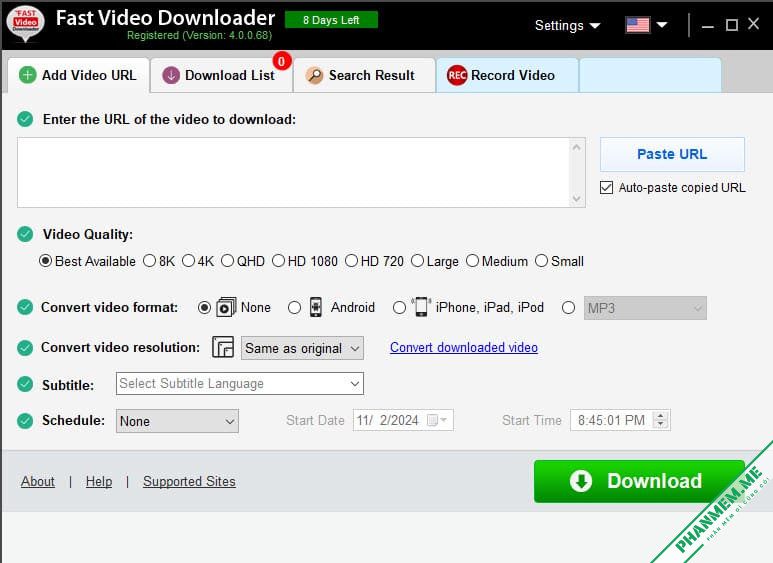Open the Schedule None dropdown
This screenshot has width=773, height=563.
point(177,421)
